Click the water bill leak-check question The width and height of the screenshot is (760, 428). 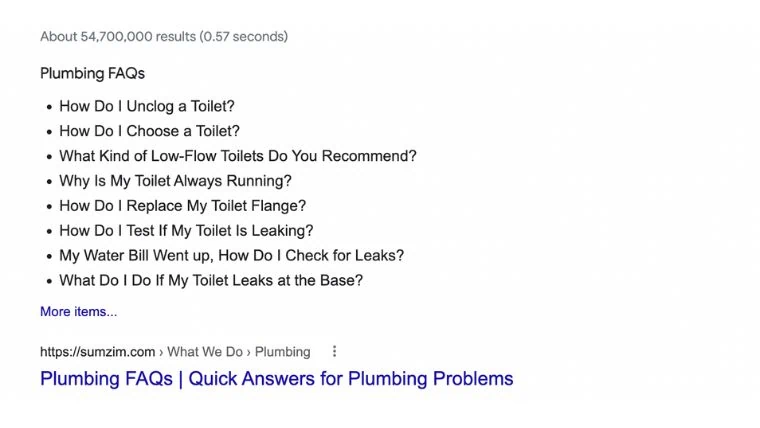pos(231,256)
